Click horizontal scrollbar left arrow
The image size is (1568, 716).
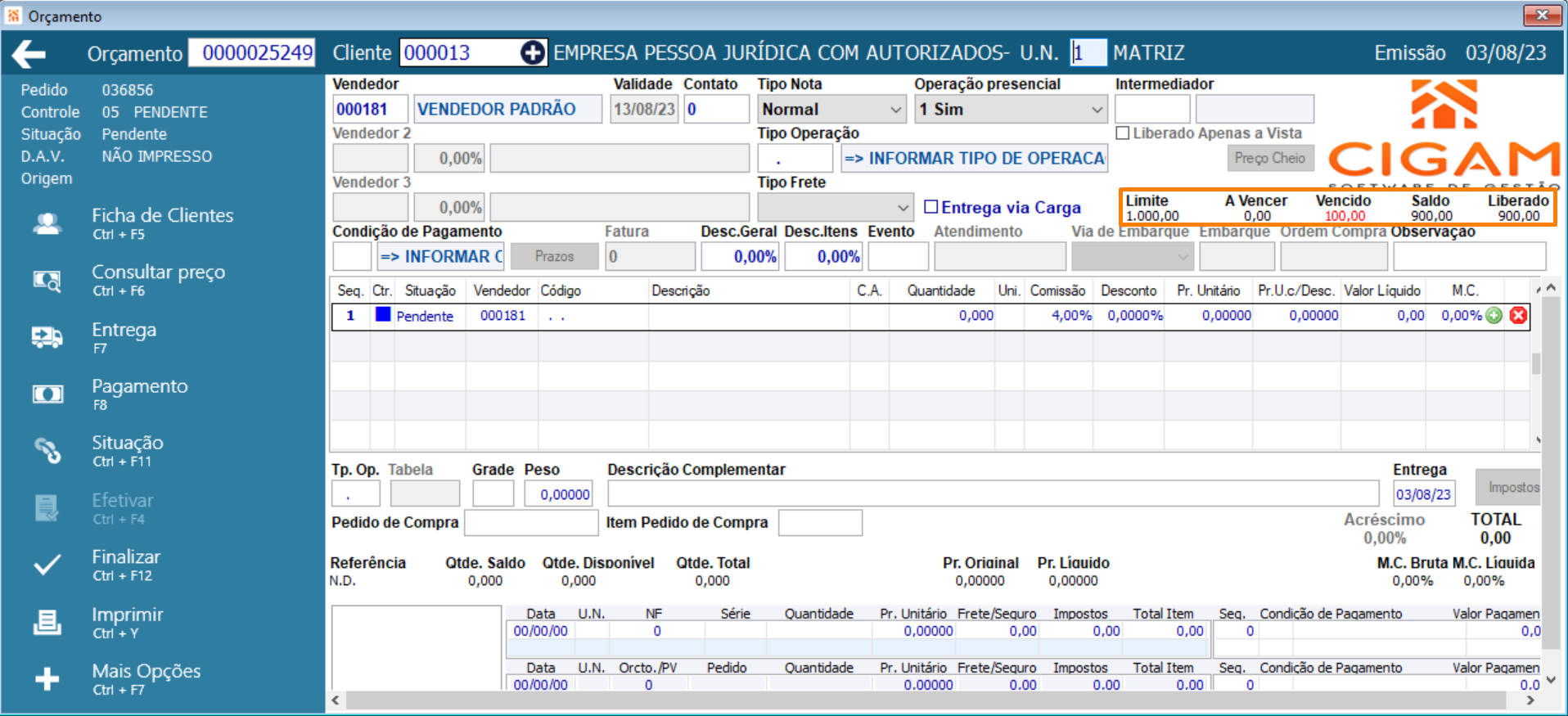(x=336, y=700)
